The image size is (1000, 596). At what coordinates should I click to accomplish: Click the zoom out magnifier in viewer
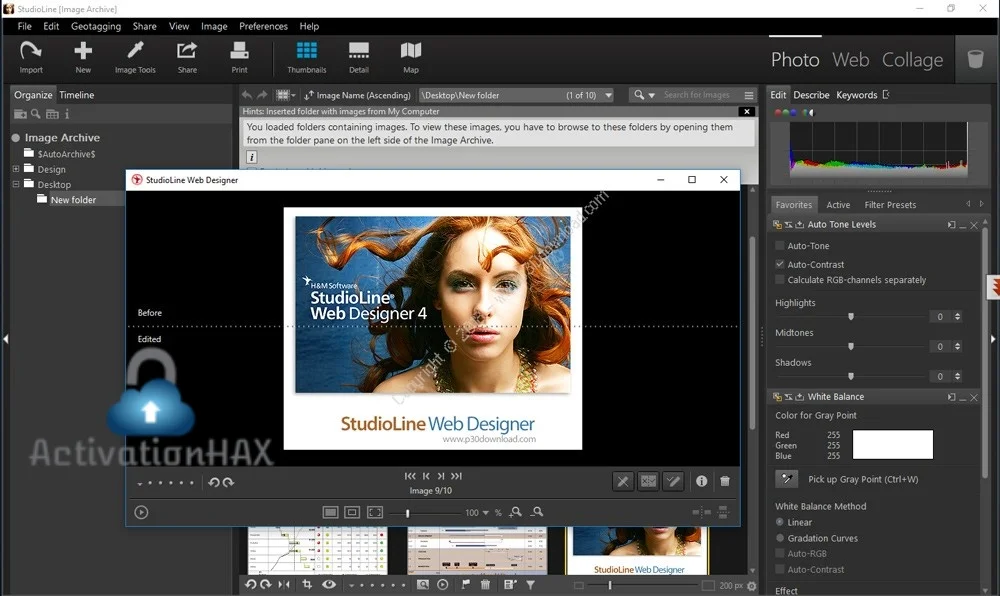[538, 512]
